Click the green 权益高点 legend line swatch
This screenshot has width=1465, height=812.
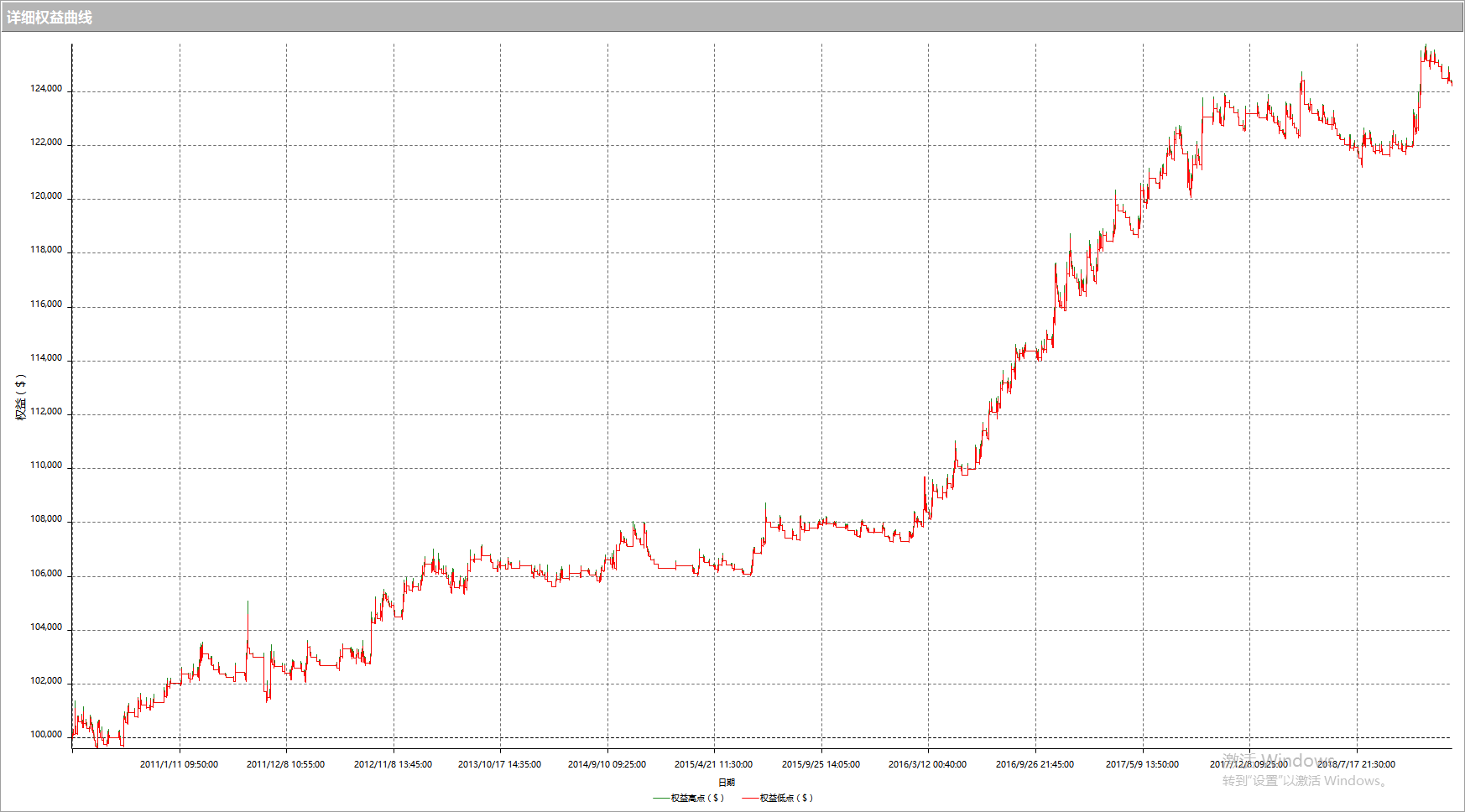[660, 798]
